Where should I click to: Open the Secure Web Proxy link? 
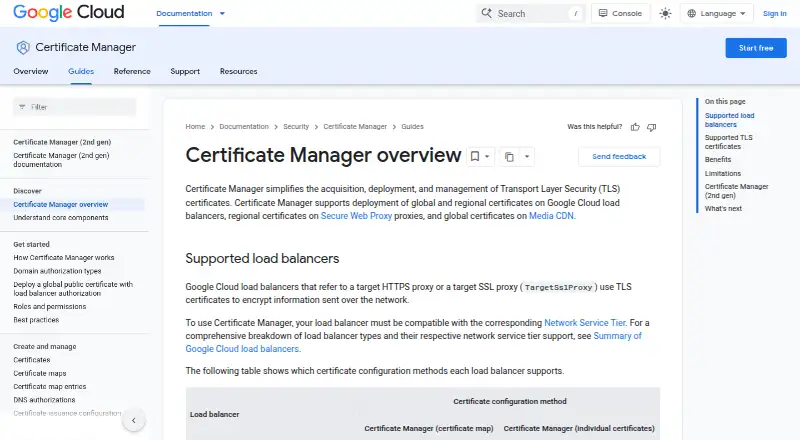tap(356, 216)
